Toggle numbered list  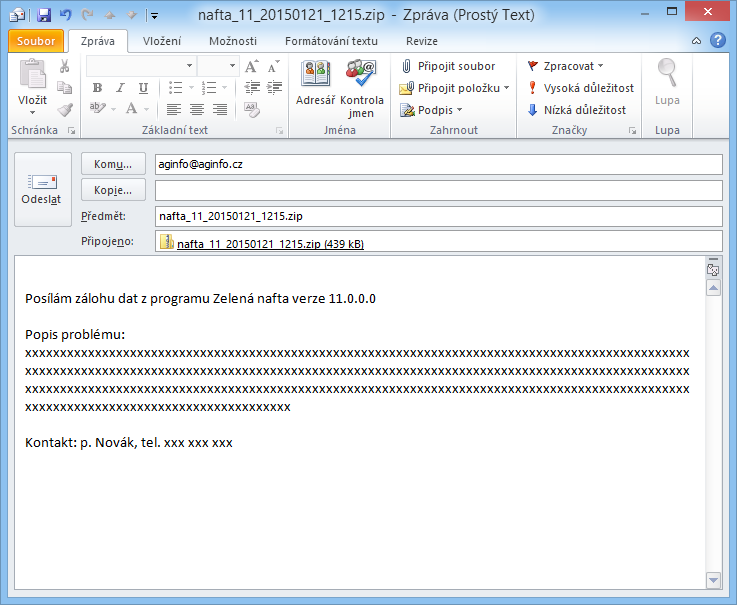pos(209,87)
